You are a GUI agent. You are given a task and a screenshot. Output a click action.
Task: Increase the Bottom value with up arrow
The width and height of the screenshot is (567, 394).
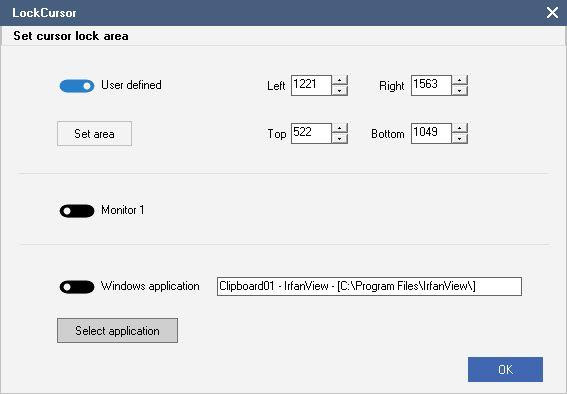coord(460,128)
